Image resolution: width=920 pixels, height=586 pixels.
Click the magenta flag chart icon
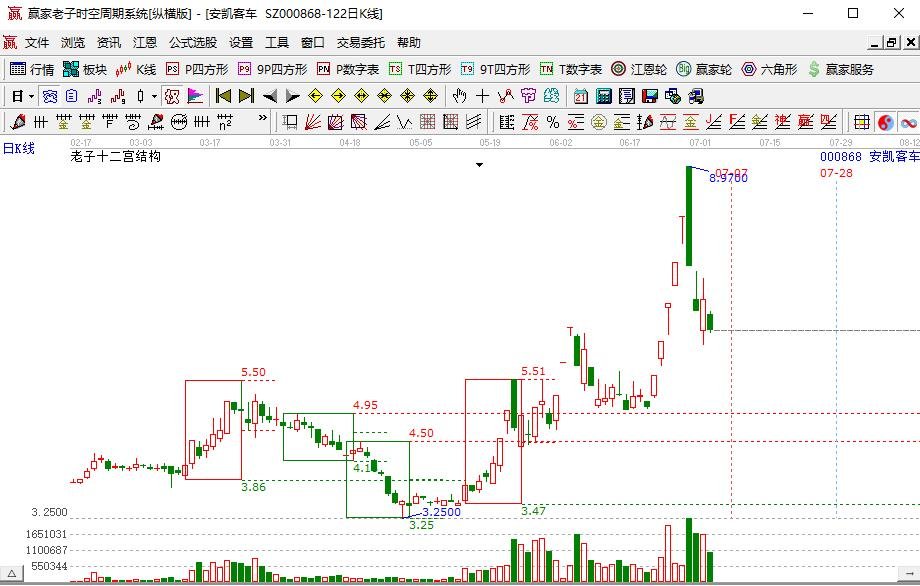point(195,96)
